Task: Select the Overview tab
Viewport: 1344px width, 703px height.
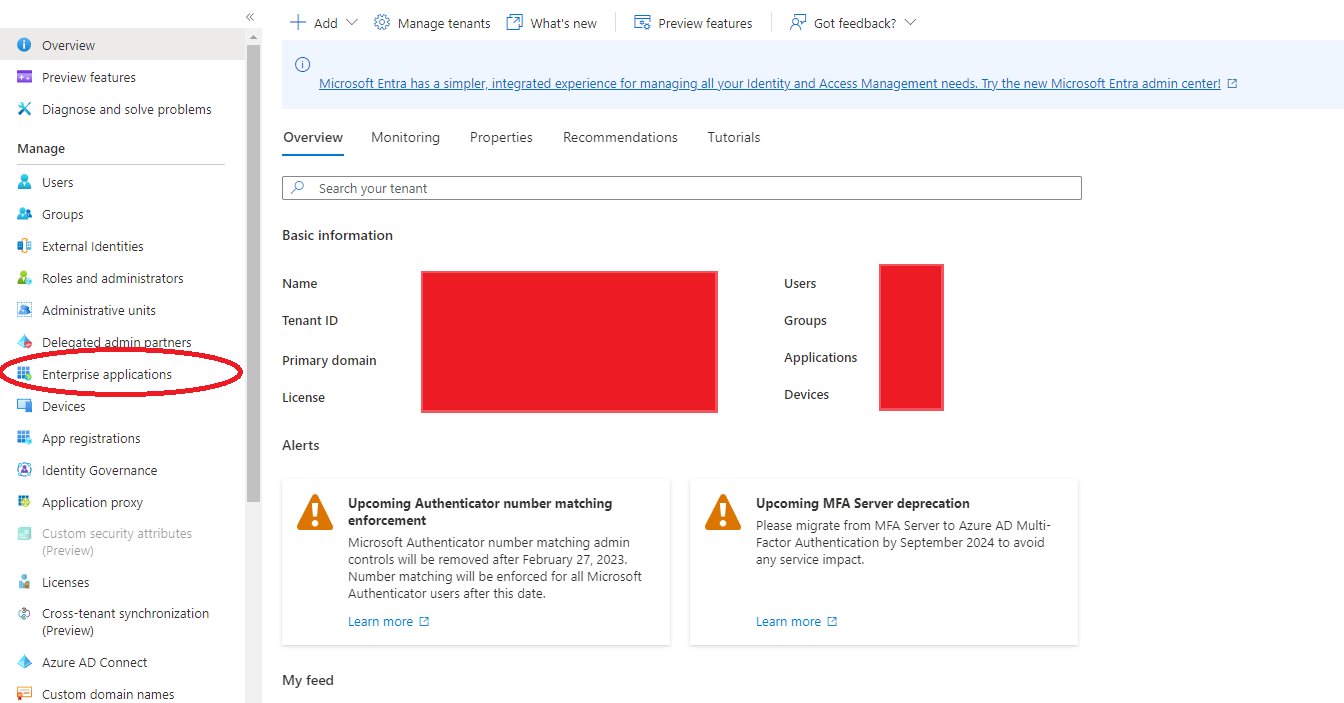Action: [x=313, y=137]
